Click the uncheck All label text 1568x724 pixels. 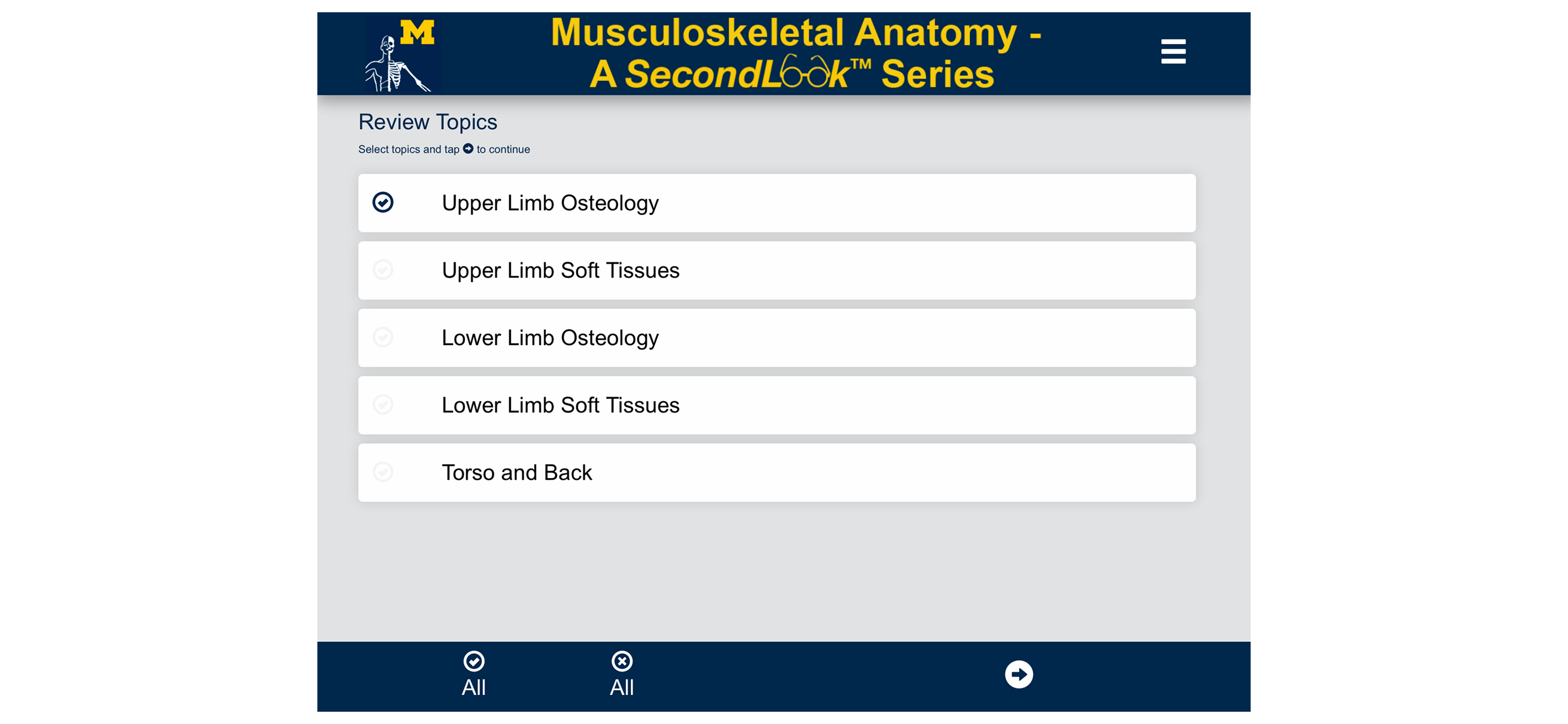(x=621, y=687)
